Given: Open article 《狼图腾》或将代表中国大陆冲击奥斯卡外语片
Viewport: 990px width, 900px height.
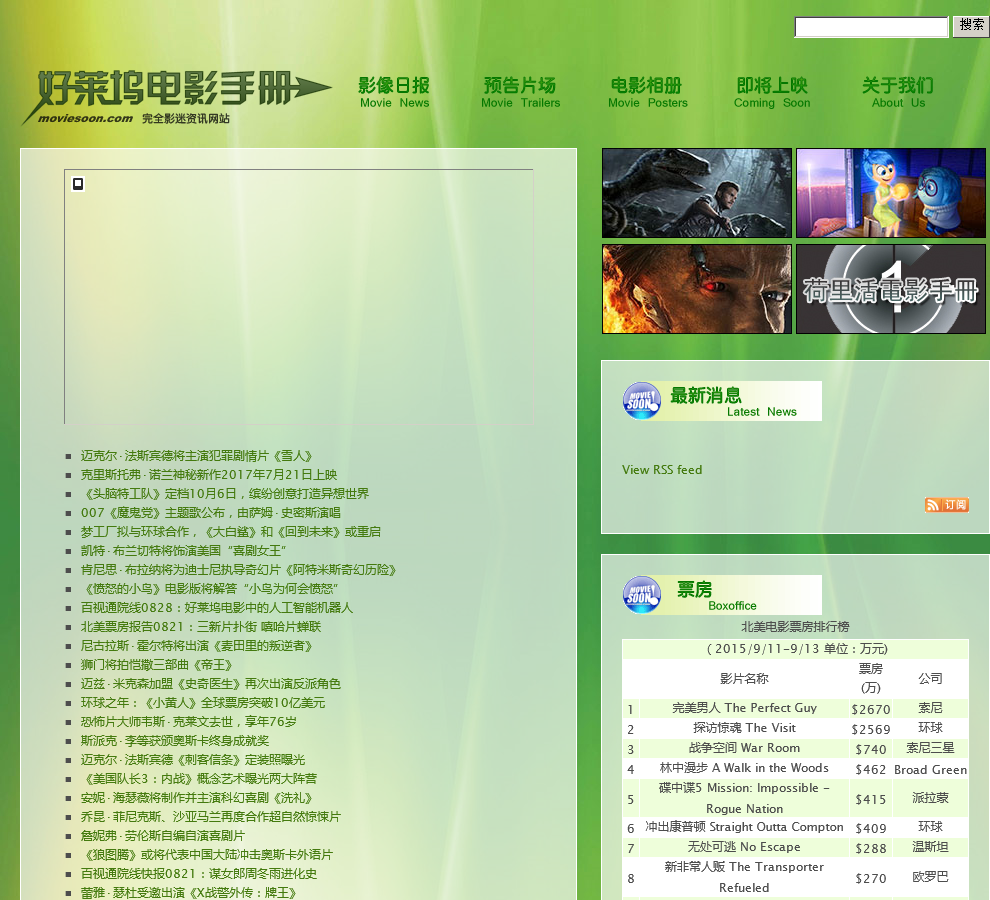Looking at the screenshot, I should click(207, 855).
